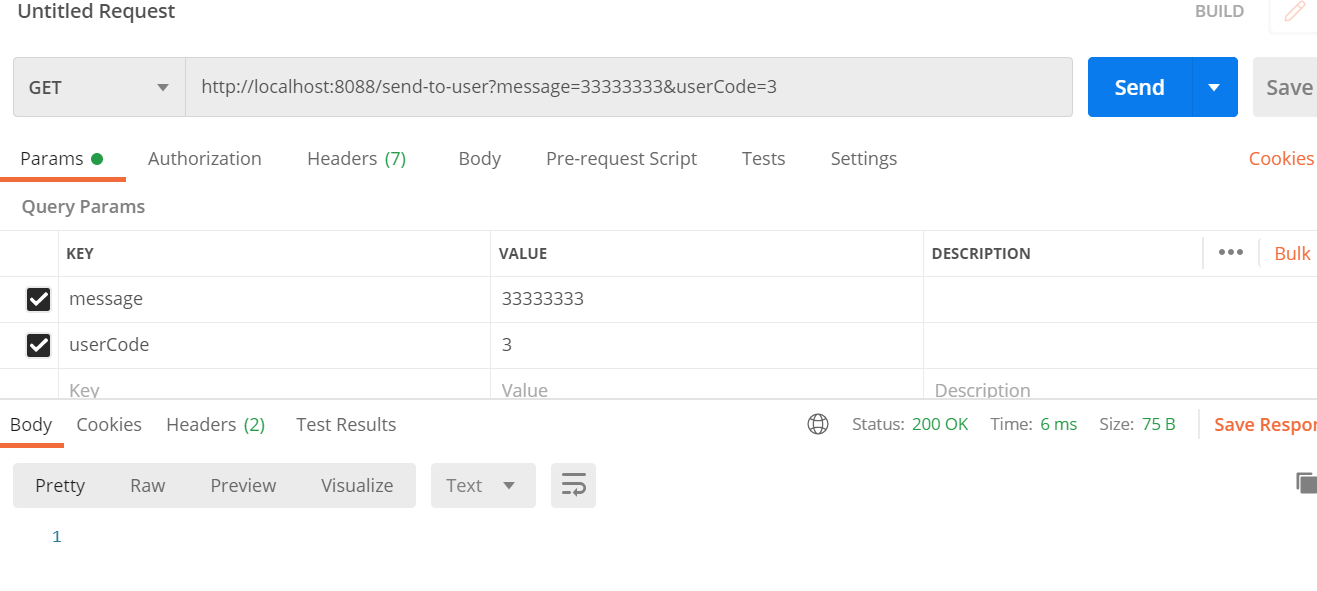This screenshot has height=591, width=1317.
Task: Toggle the wrap lines icon button
Action: (x=573, y=485)
